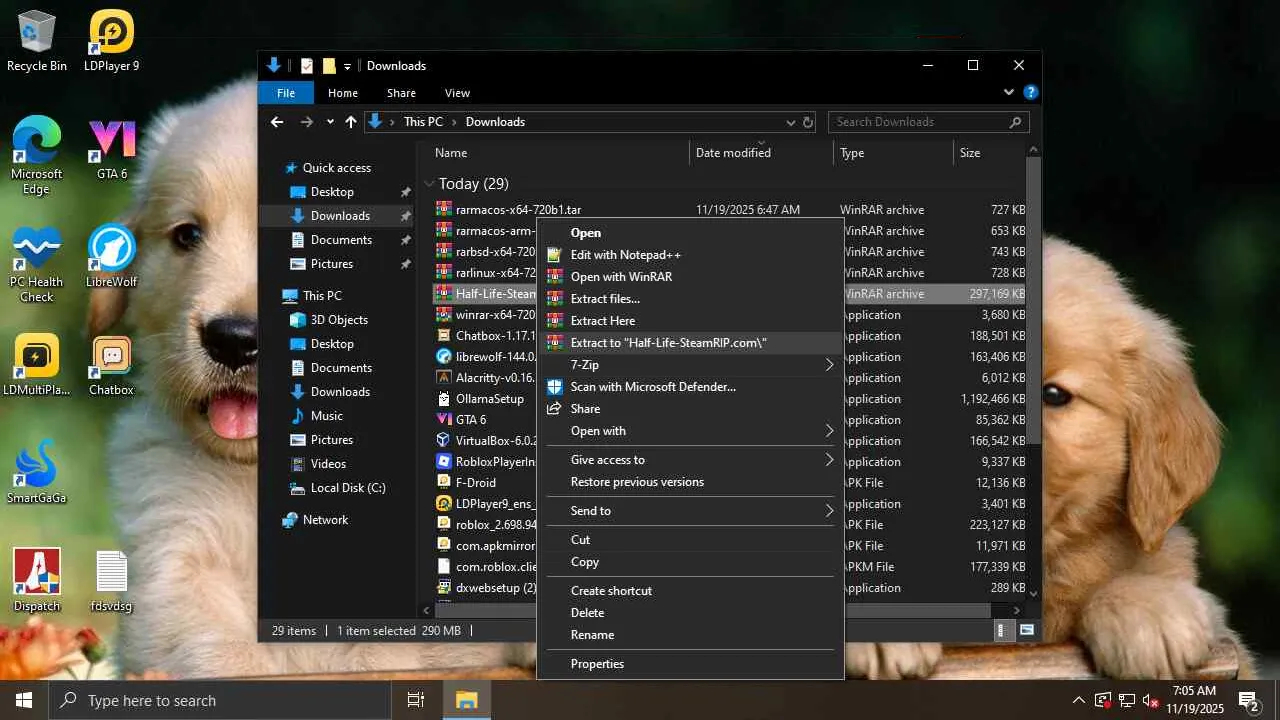The image size is (1280, 720).
Task: Sort by Type column header
Action: coord(894,153)
